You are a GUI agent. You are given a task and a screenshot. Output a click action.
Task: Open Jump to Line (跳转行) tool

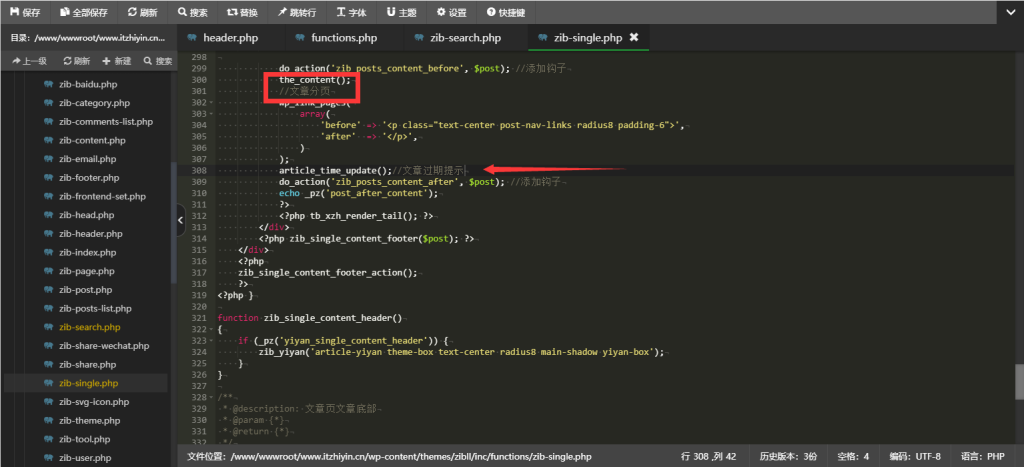point(298,12)
